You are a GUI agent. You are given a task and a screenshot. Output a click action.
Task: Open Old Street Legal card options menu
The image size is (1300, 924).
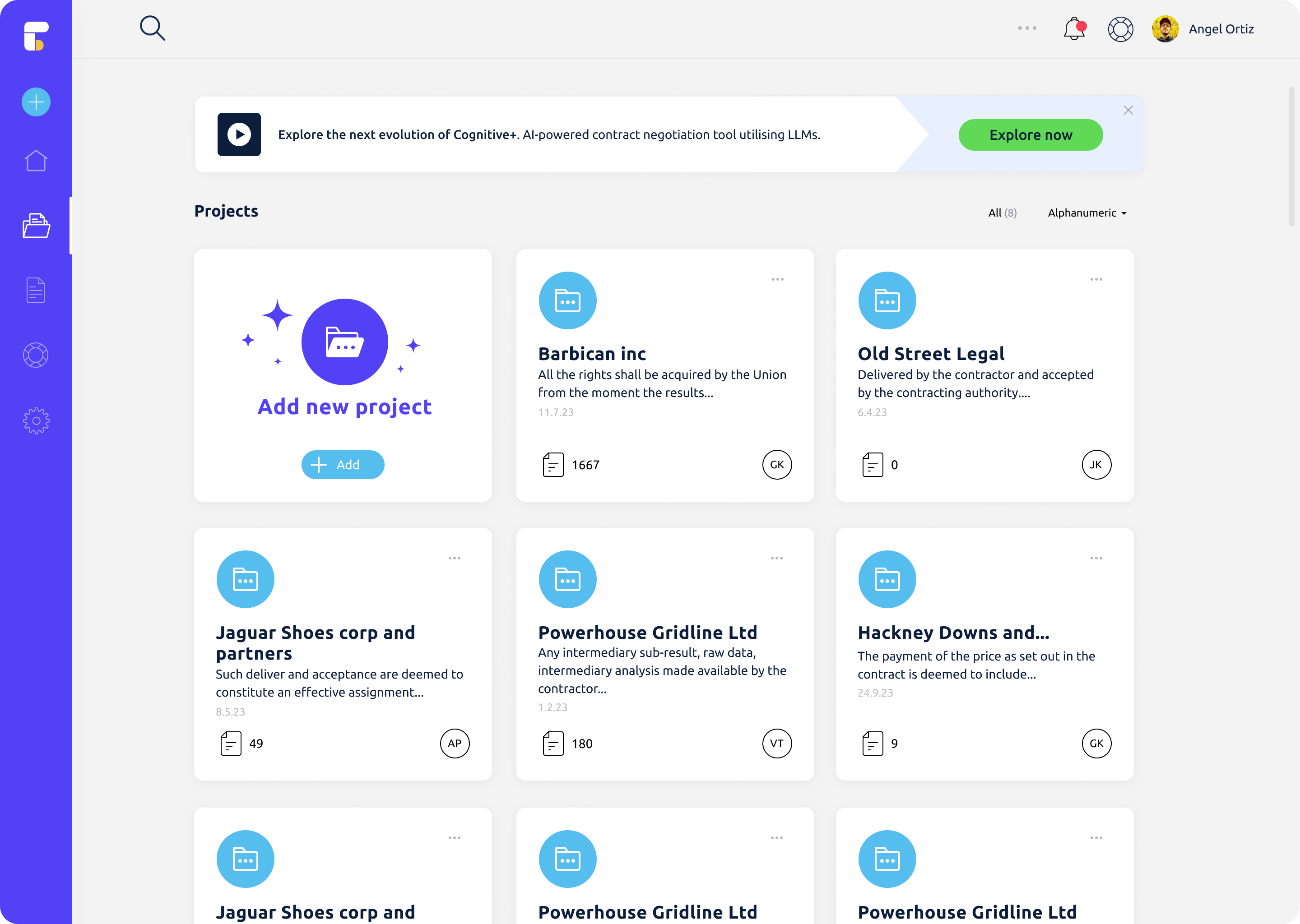pos(1096,279)
